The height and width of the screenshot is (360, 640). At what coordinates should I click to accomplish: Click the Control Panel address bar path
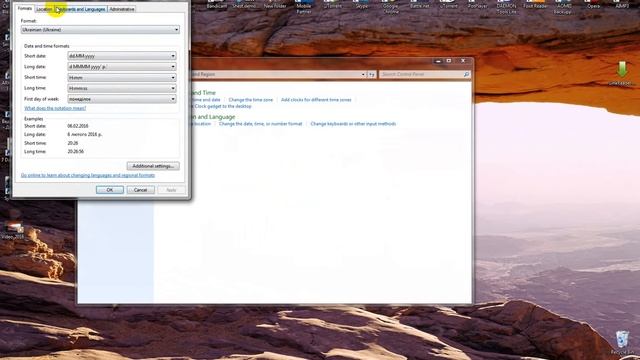click(276, 74)
